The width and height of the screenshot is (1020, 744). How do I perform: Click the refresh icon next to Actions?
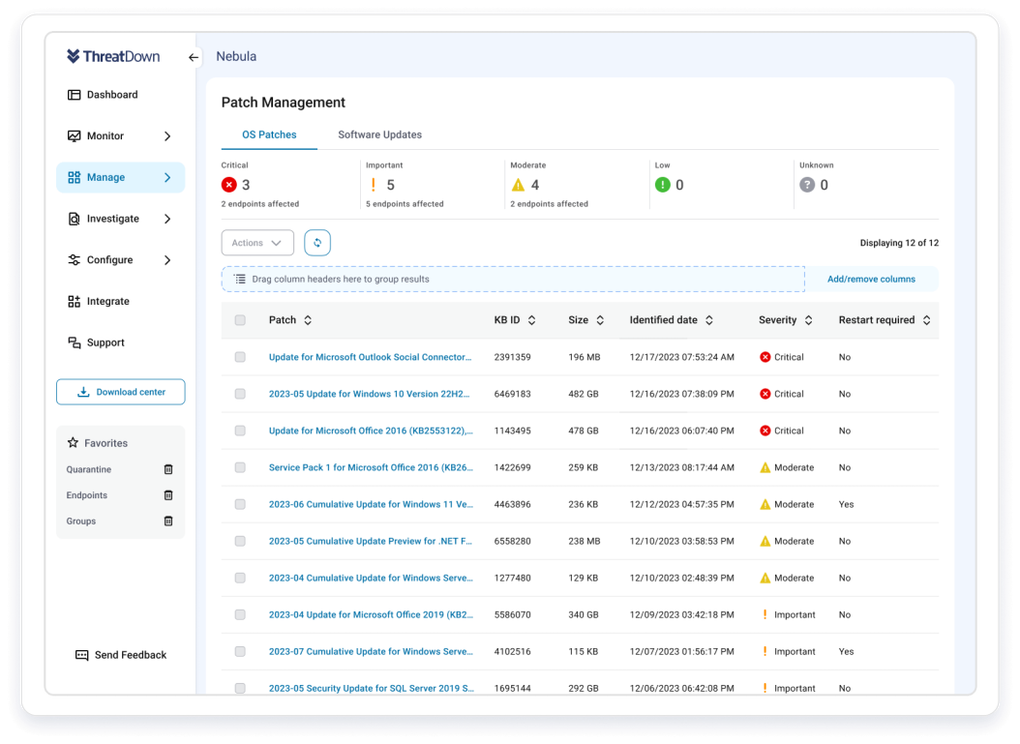tap(317, 243)
